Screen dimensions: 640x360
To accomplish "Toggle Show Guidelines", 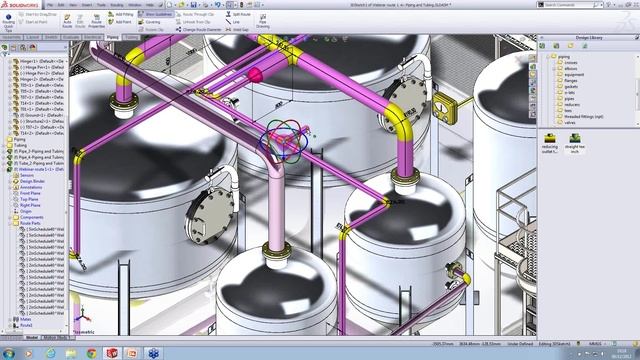I will click(x=156, y=14).
